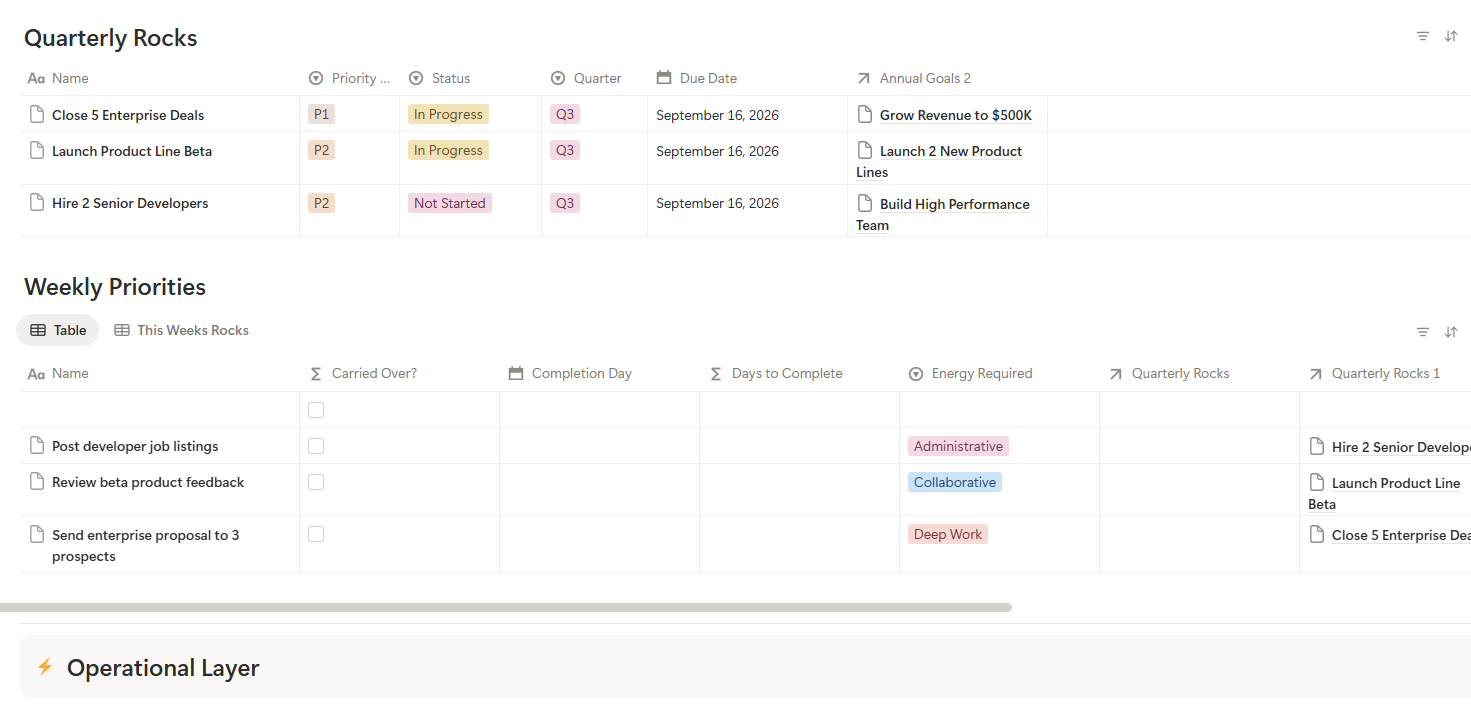The height and width of the screenshot is (716, 1471).
Task: Click page icon of Review beta product feedback
Action: (x=37, y=482)
